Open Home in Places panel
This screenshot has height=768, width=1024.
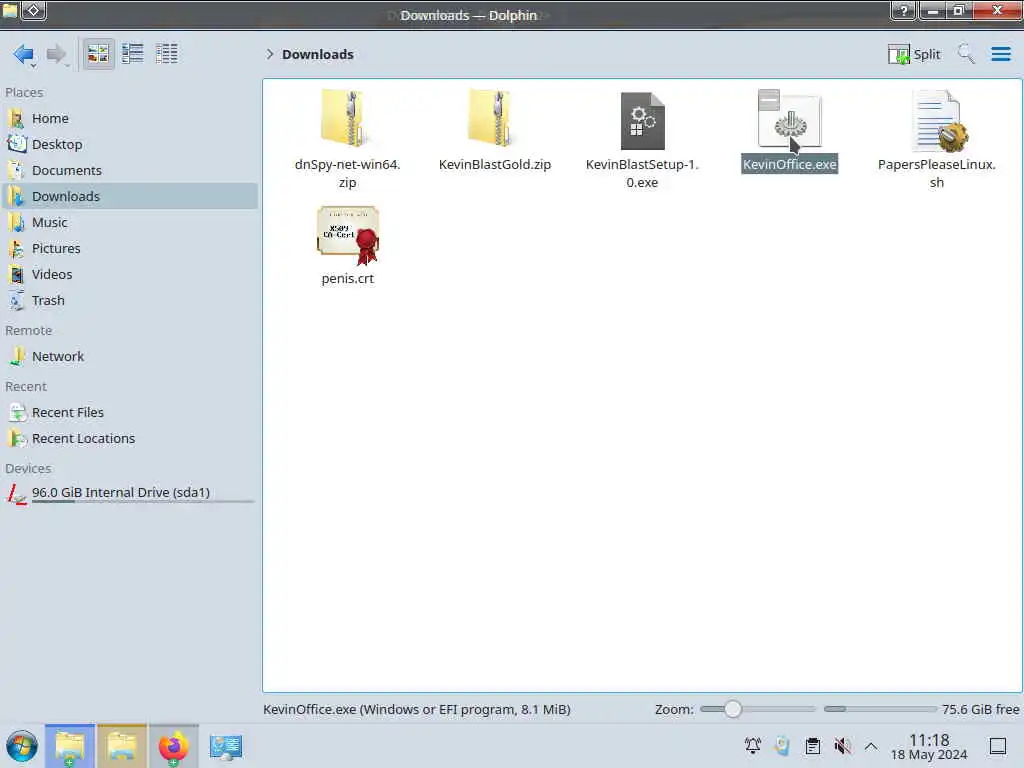point(129,118)
